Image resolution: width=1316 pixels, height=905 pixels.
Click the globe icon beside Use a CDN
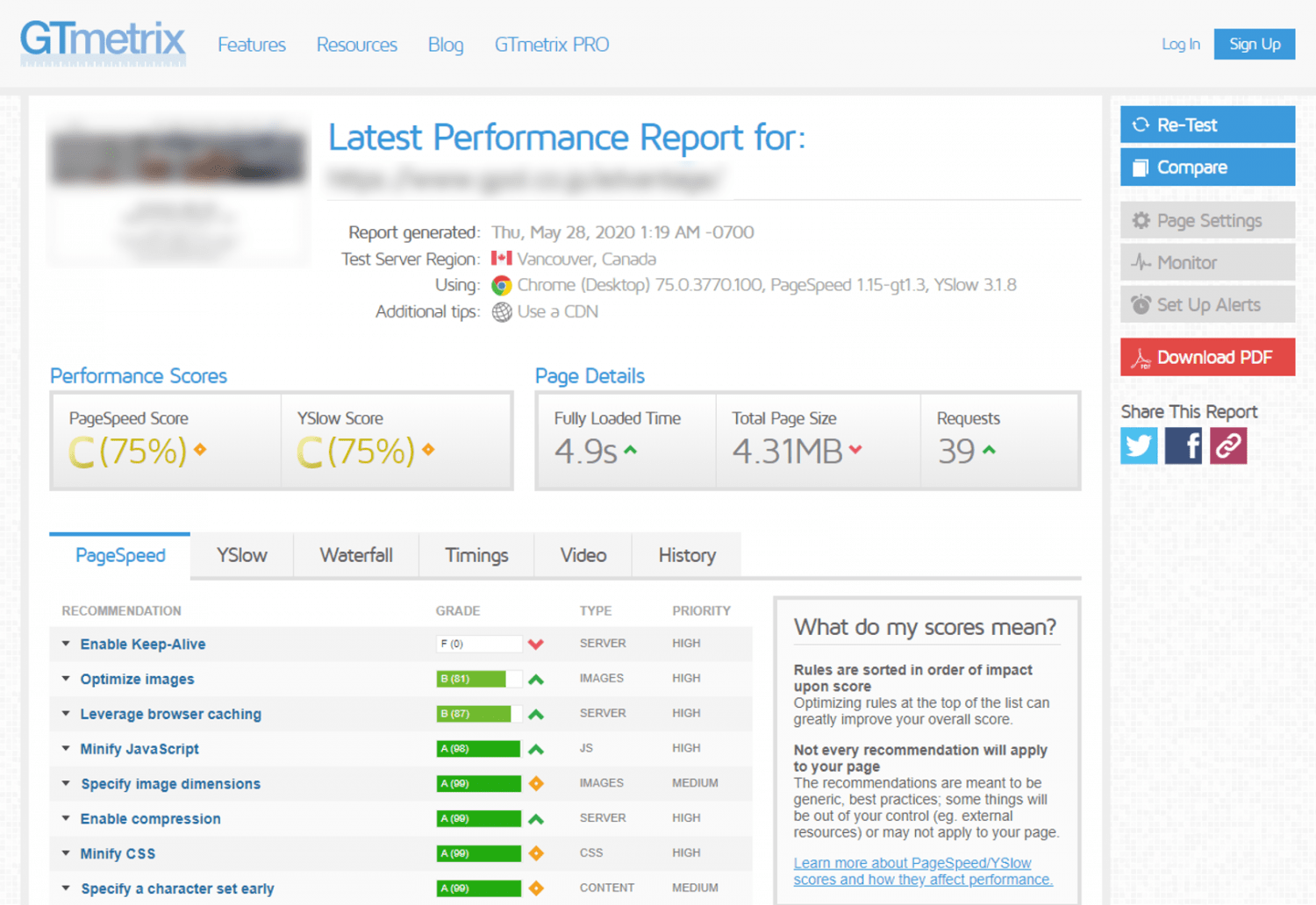pyautogui.click(x=502, y=312)
